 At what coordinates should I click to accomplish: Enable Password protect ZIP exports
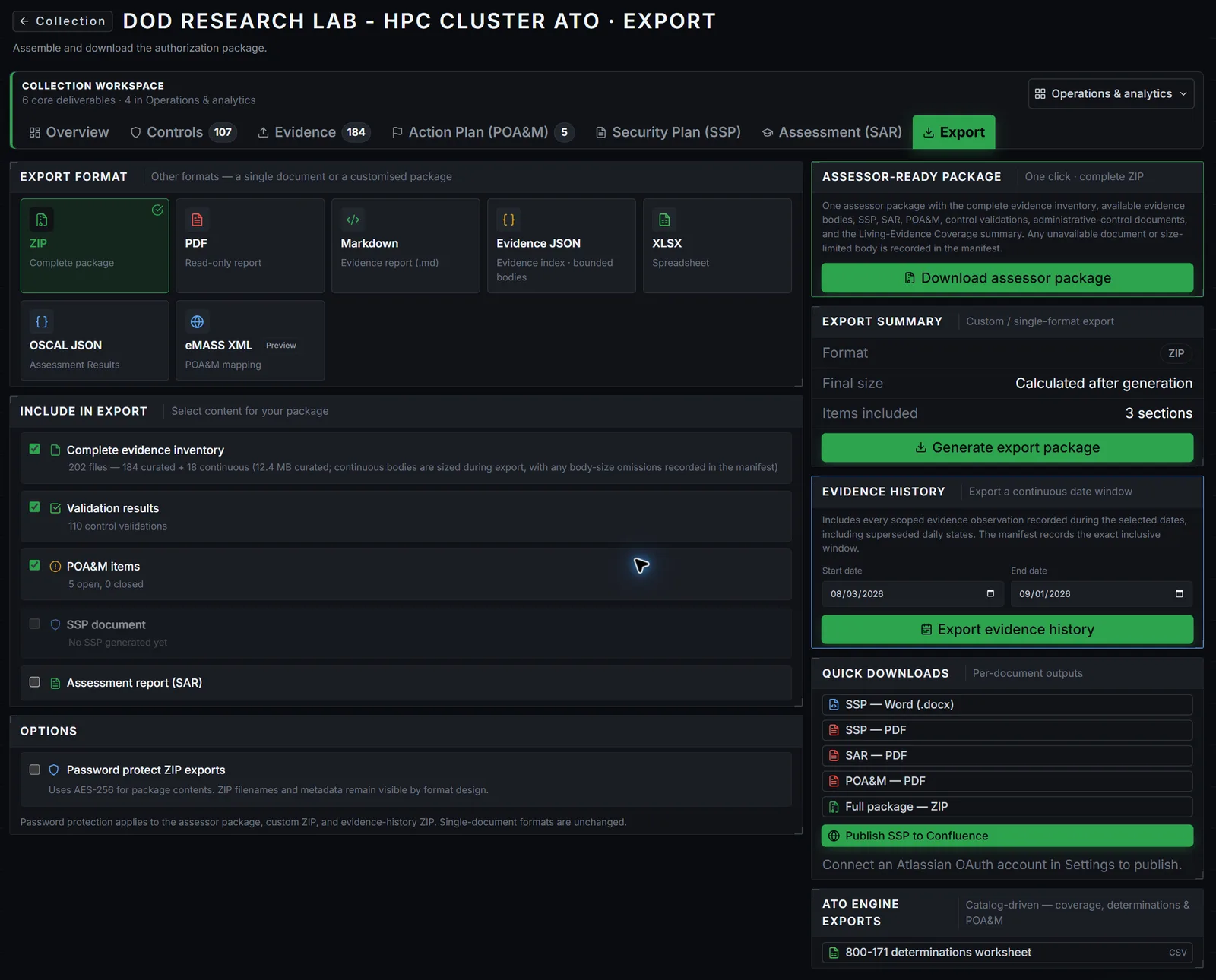click(34, 770)
